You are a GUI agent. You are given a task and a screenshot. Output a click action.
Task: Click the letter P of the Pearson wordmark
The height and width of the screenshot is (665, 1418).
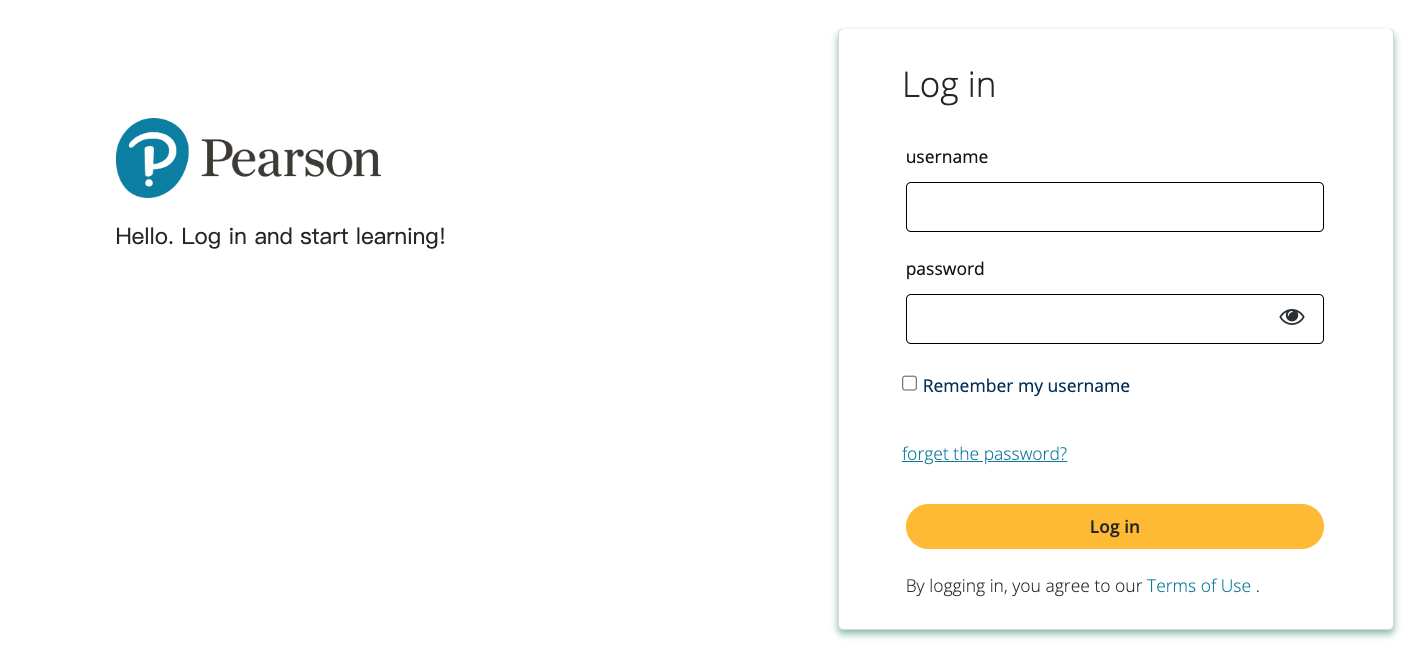pos(217,158)
